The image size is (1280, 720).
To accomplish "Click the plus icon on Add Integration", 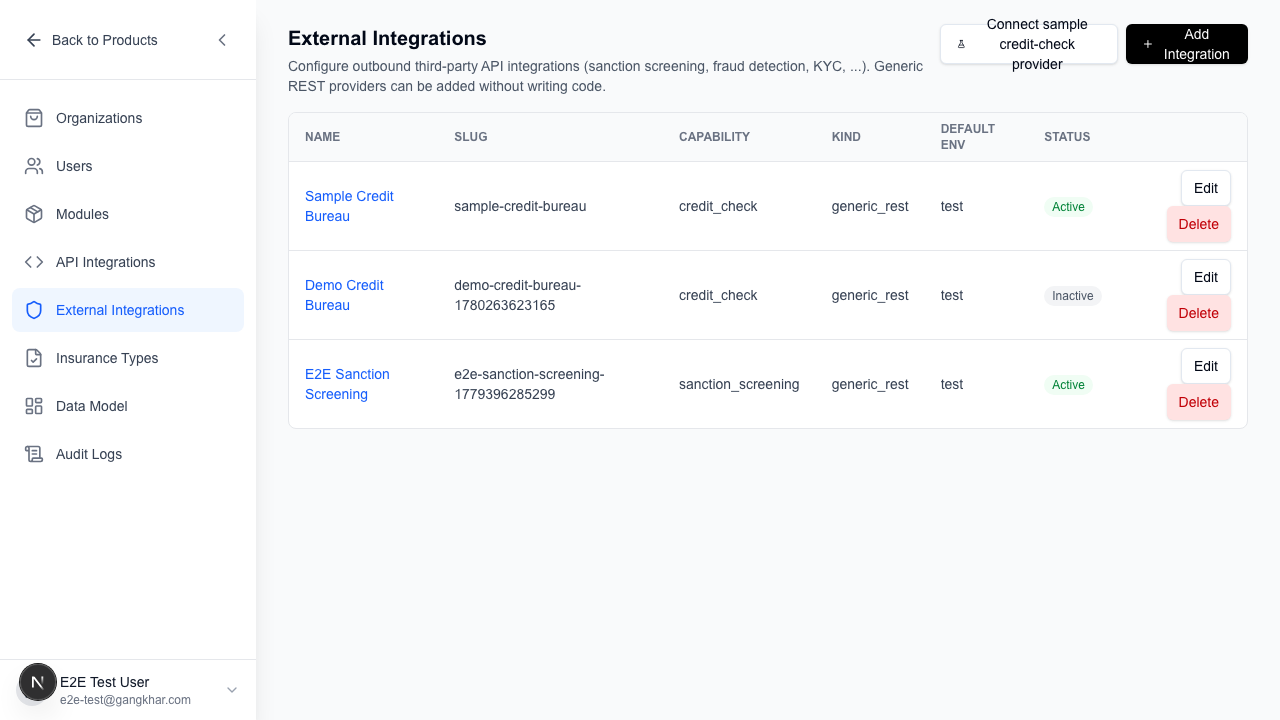I will pos(1147,44).
